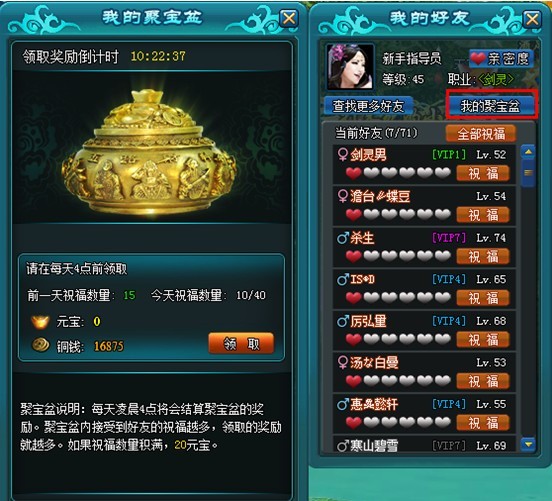Bless all friends with 全部祝福
Viewport: 552px width, 501px height.
tap(481, 133)
